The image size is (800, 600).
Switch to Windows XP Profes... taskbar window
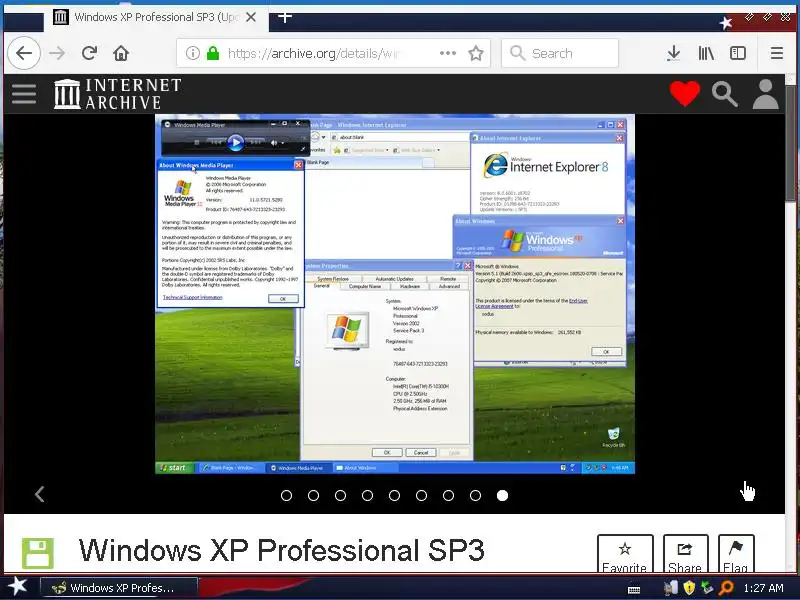point(118,588)
